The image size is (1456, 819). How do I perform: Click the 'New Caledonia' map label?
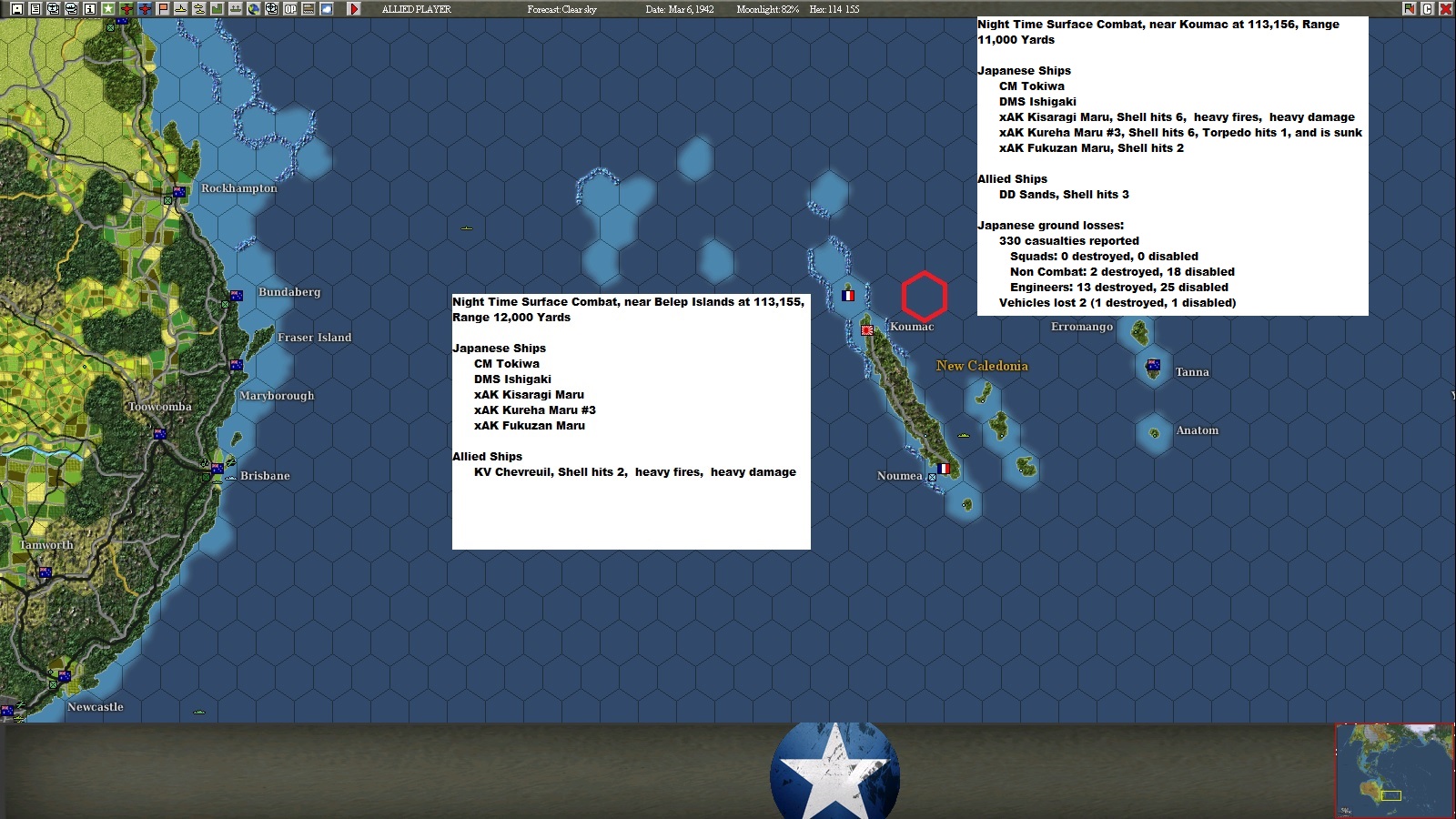982,366
